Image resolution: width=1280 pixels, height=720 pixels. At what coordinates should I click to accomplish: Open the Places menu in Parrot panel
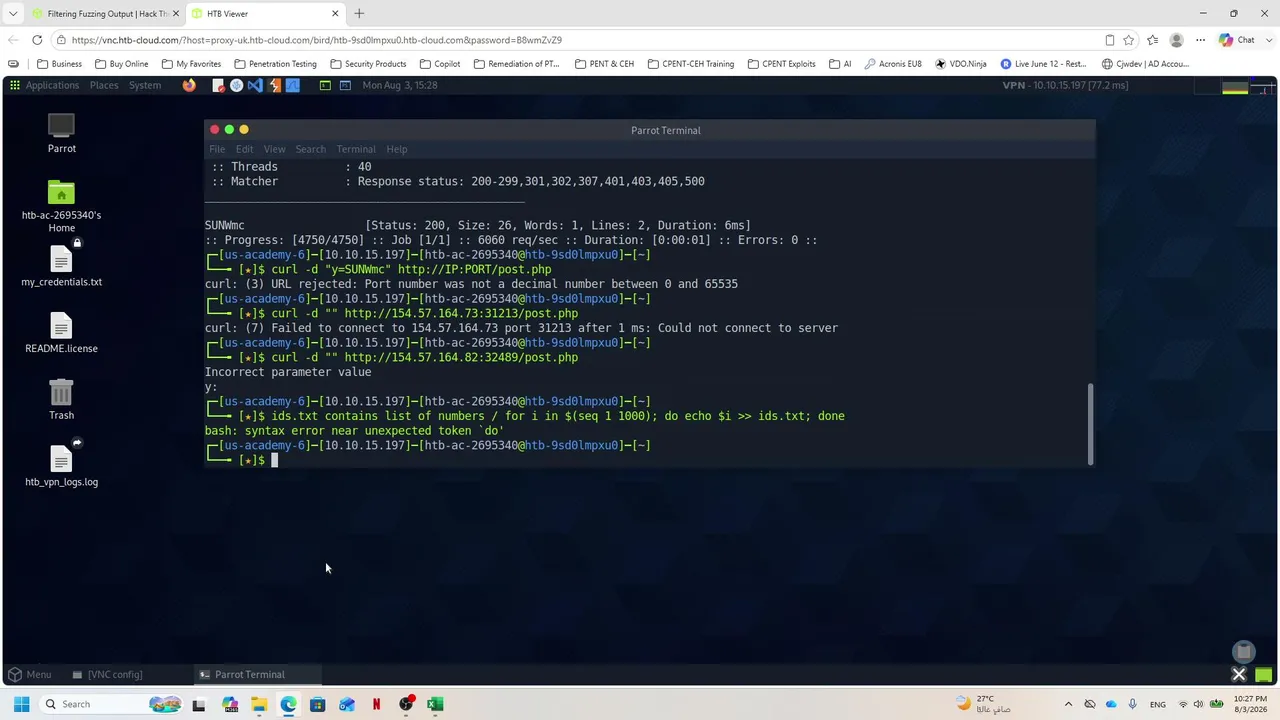point(104,85)
